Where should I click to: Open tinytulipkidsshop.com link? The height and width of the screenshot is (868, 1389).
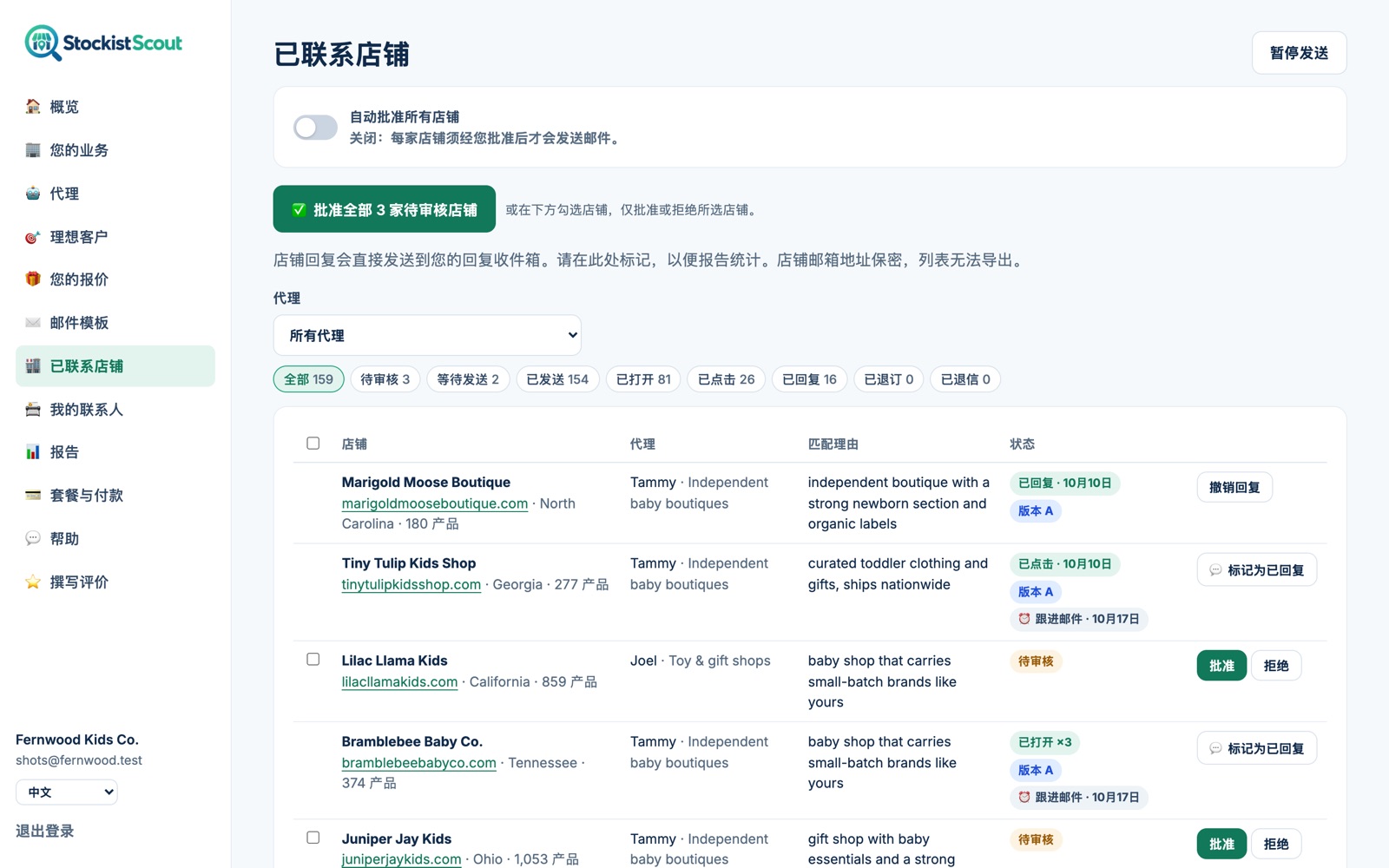tap(411, 584)
